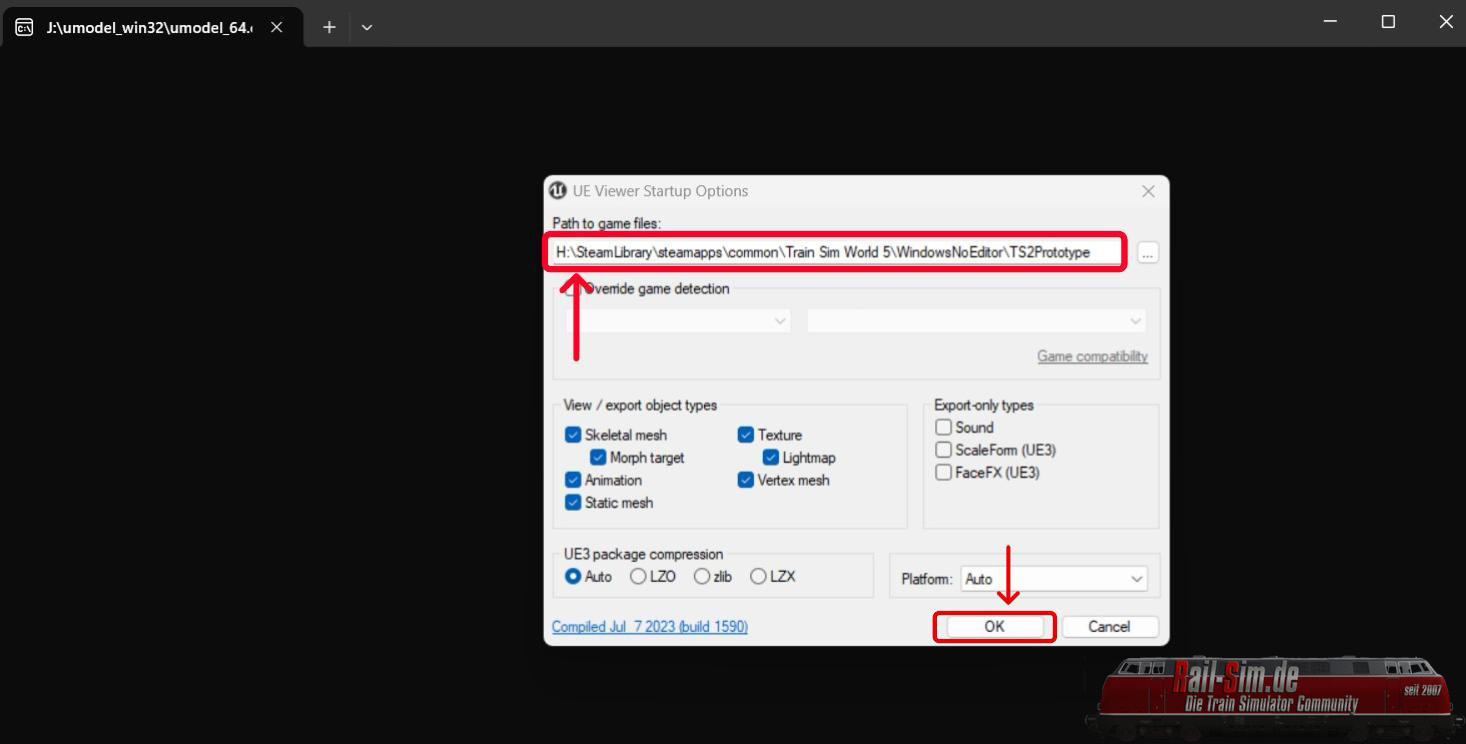This screenshot has width=1466, height=744.
Task: Click the Unreal Engine logo icon in dialog title
Action: click(x=558, y=191)
